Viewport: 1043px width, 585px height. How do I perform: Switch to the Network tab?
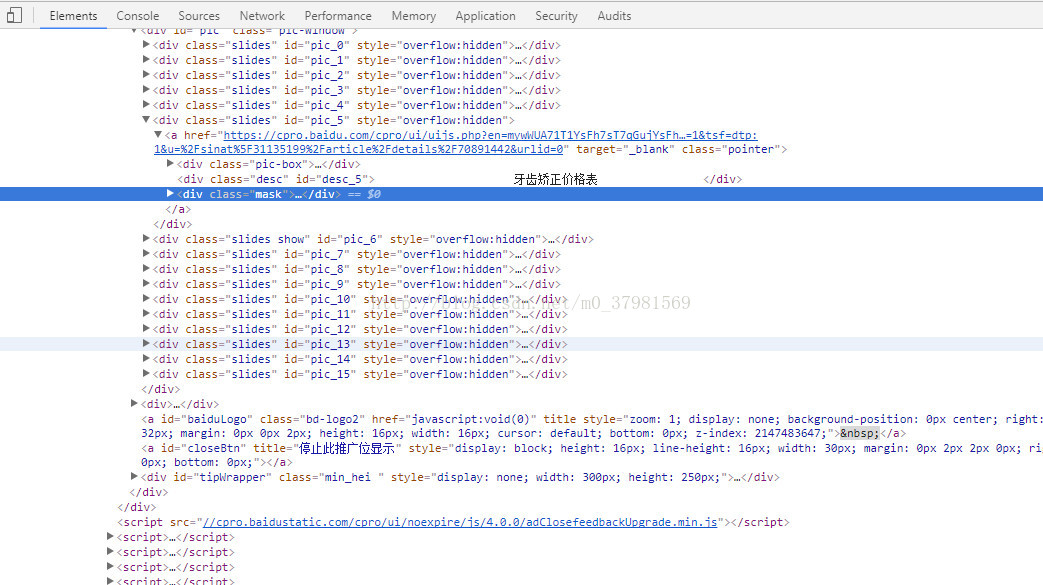[x=262, y=15]
